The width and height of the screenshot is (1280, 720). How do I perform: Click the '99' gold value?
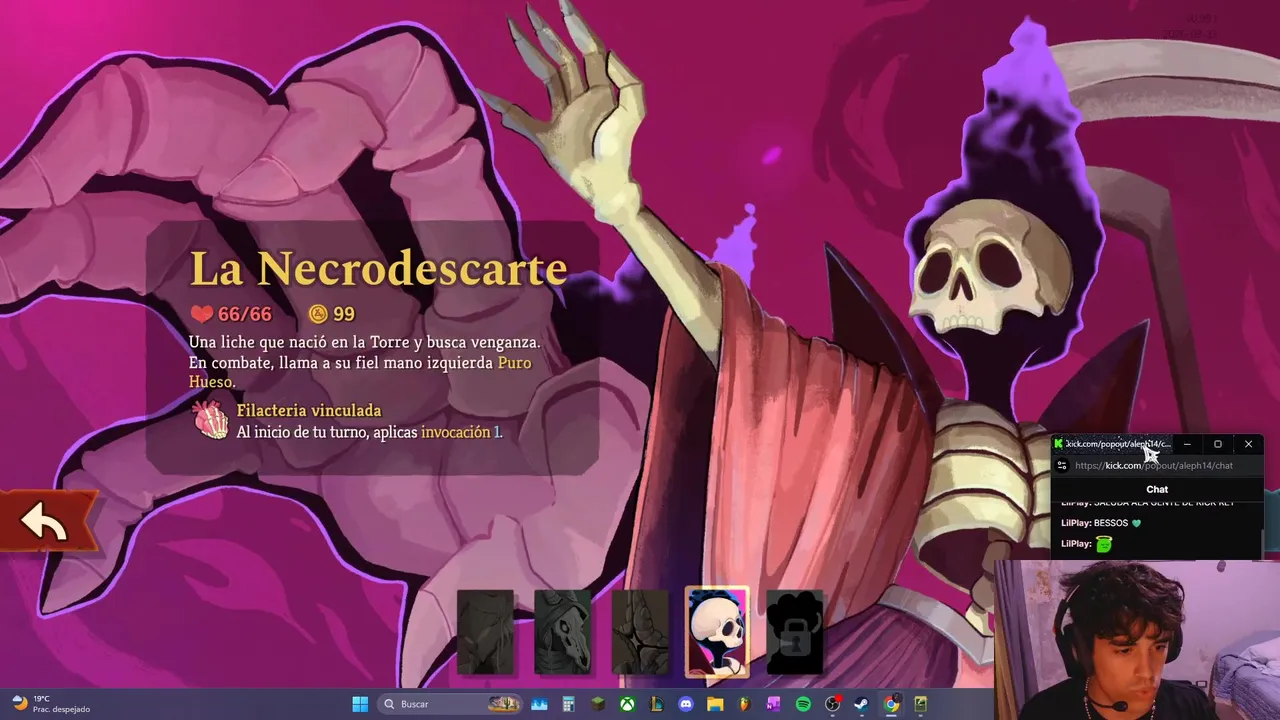(x=344, y=314)
